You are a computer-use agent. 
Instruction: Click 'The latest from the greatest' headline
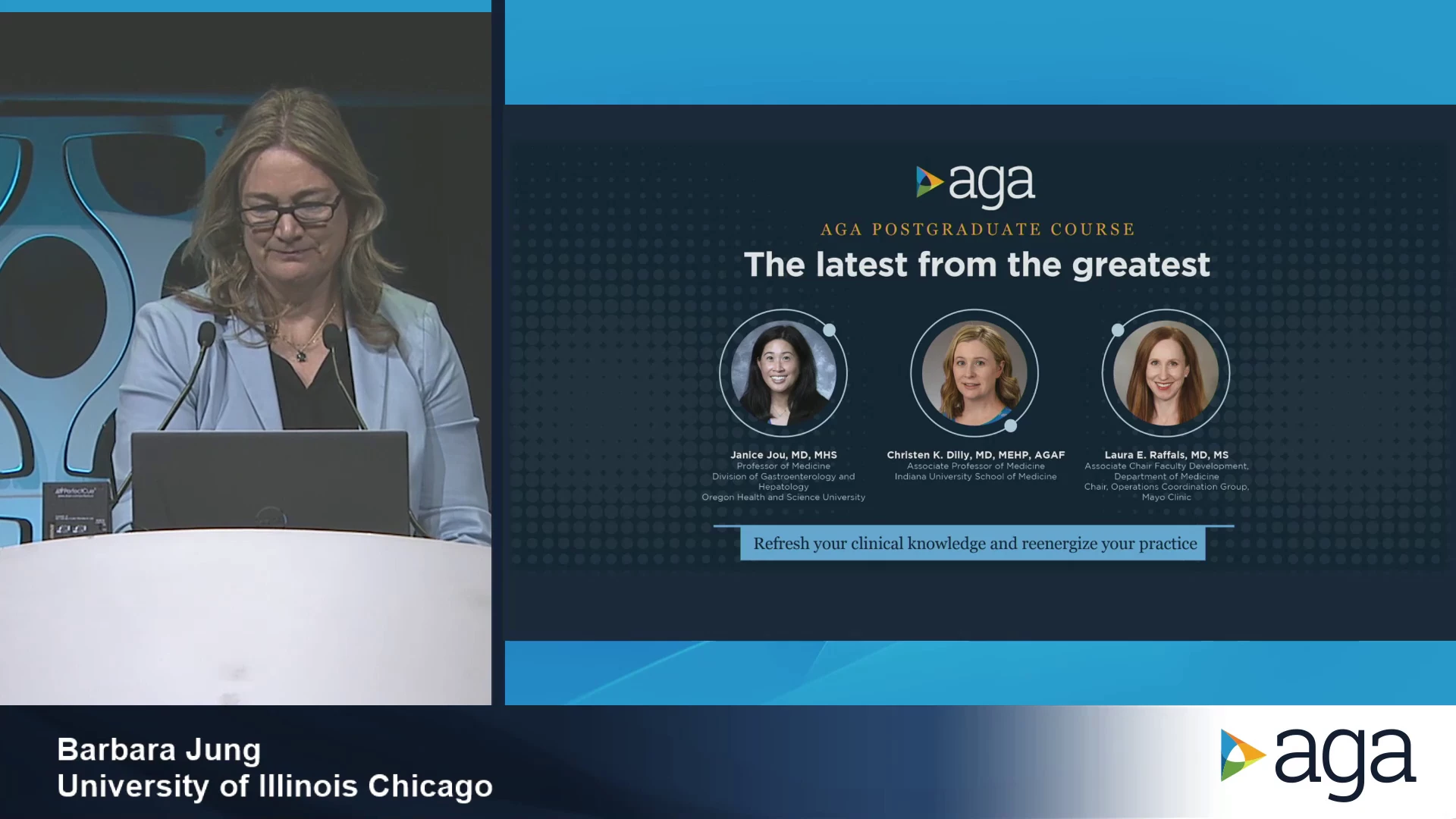(976, 265)
